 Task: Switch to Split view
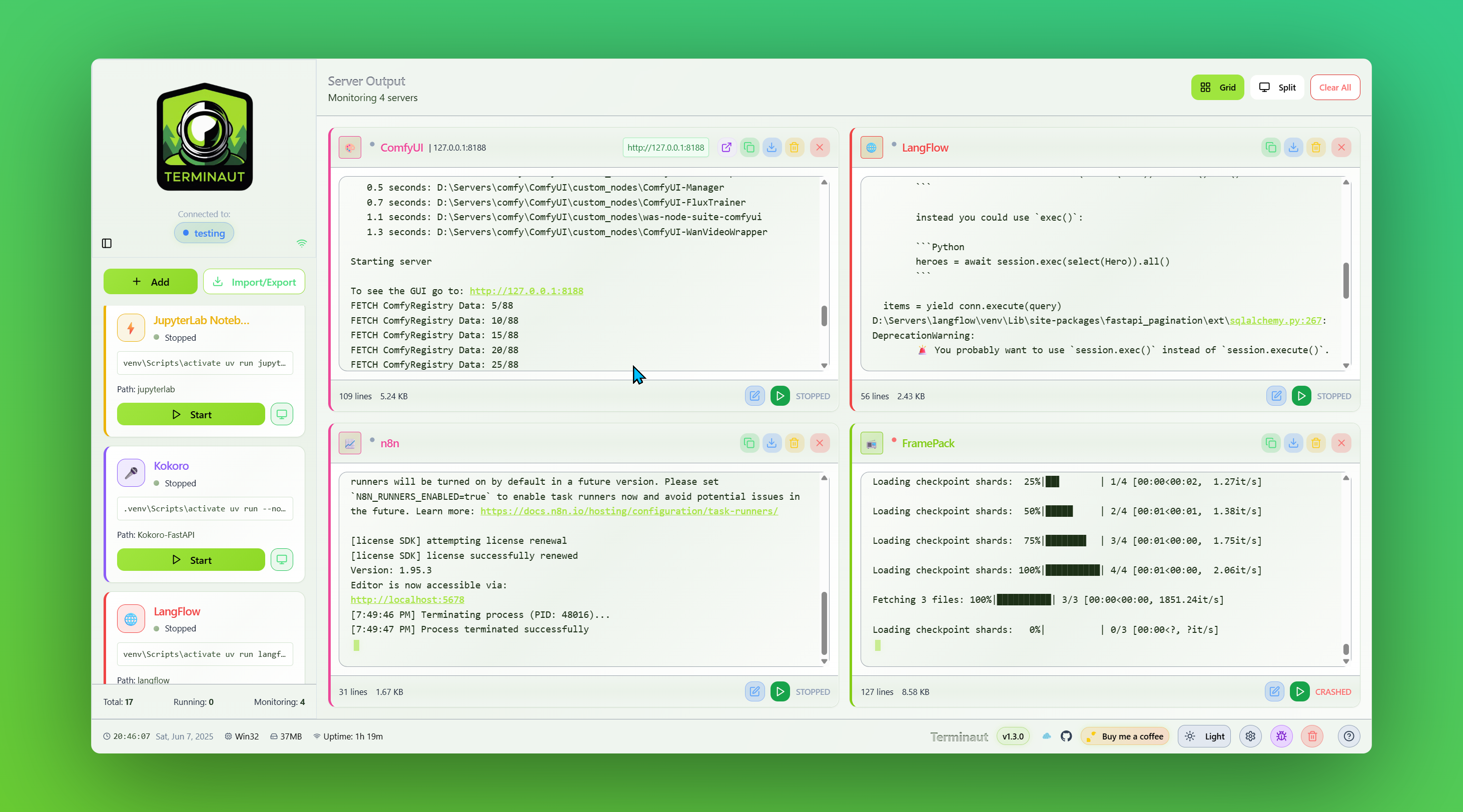click(x=1277, y=88)
